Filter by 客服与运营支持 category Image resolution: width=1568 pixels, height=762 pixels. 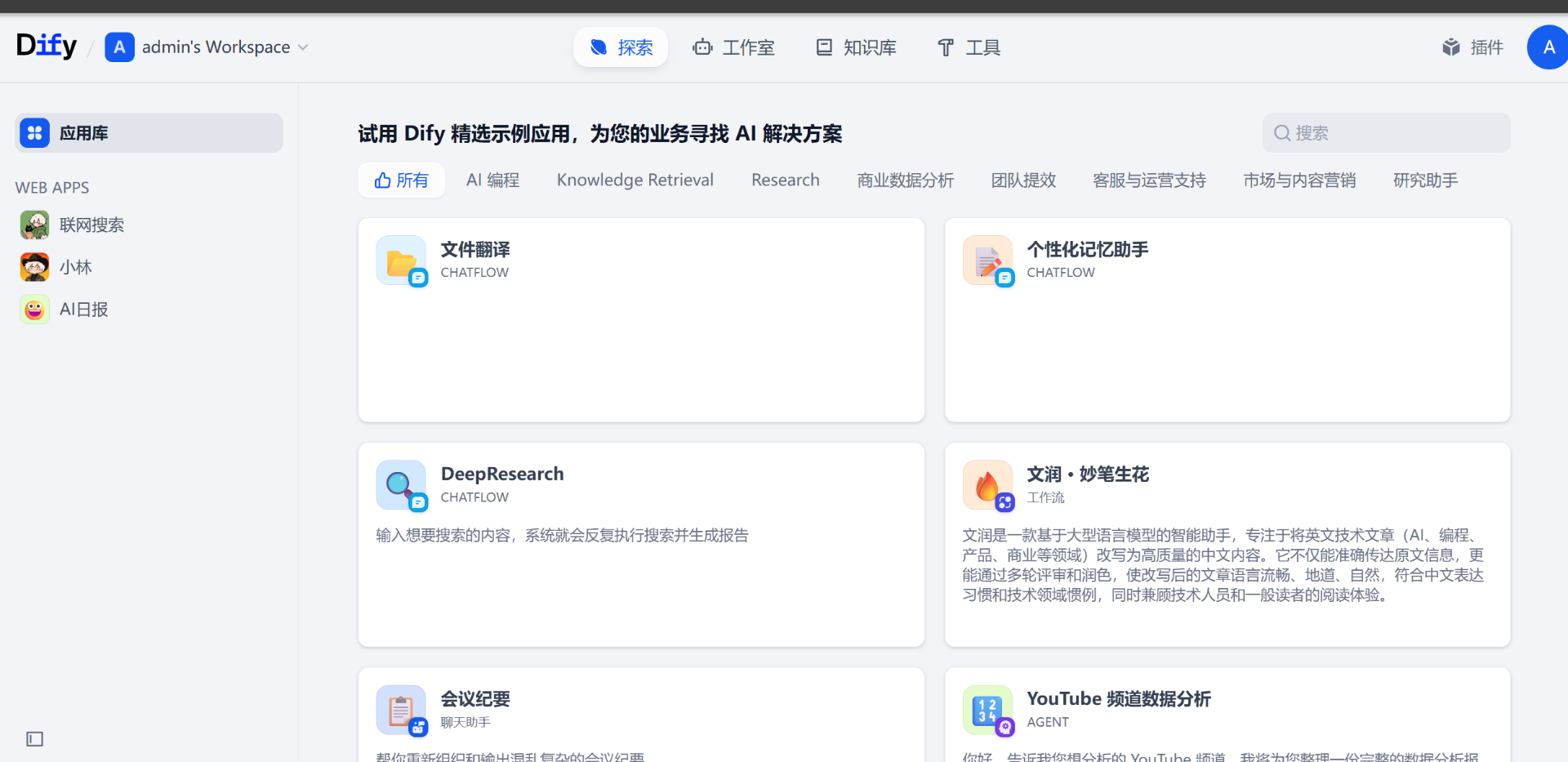point(1149,180)
